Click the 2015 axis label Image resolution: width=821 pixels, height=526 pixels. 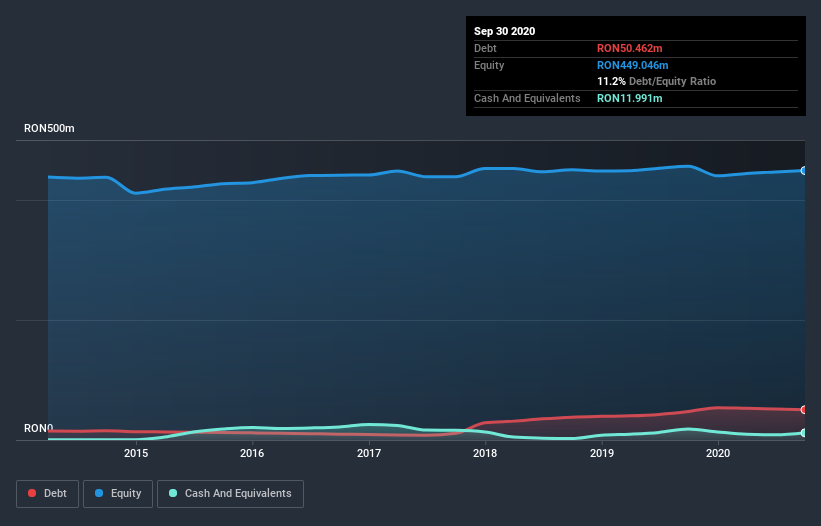pyautogui.click(x=136, y=453)
